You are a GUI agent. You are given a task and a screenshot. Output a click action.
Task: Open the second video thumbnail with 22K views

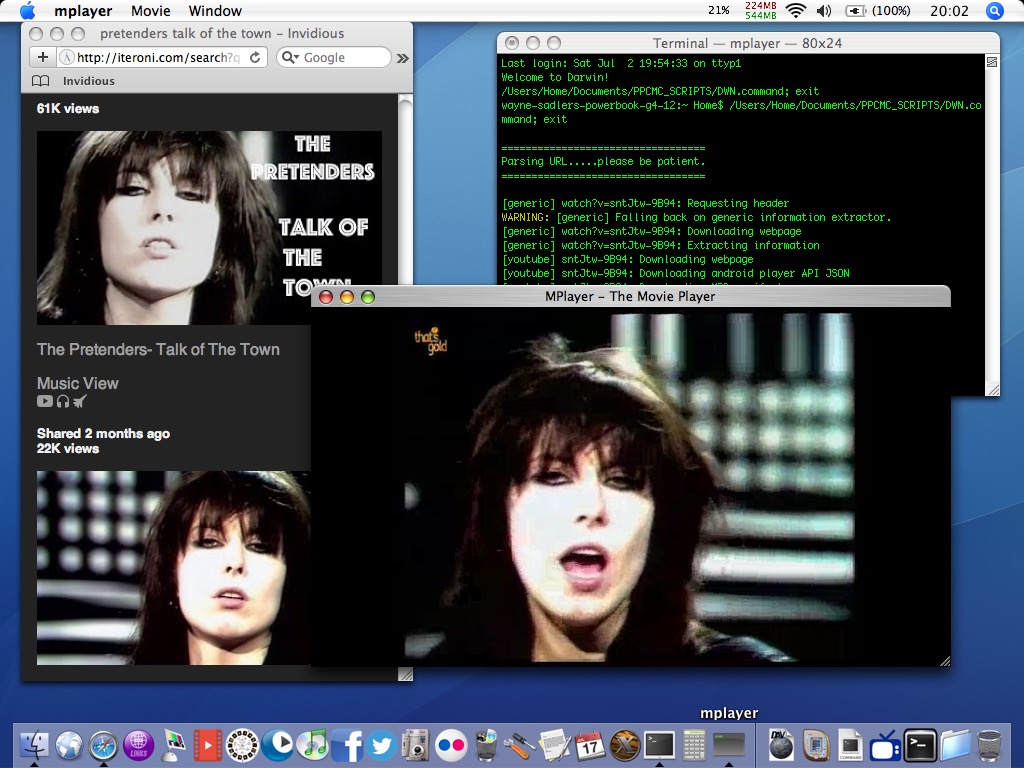[x=173, y=568]
